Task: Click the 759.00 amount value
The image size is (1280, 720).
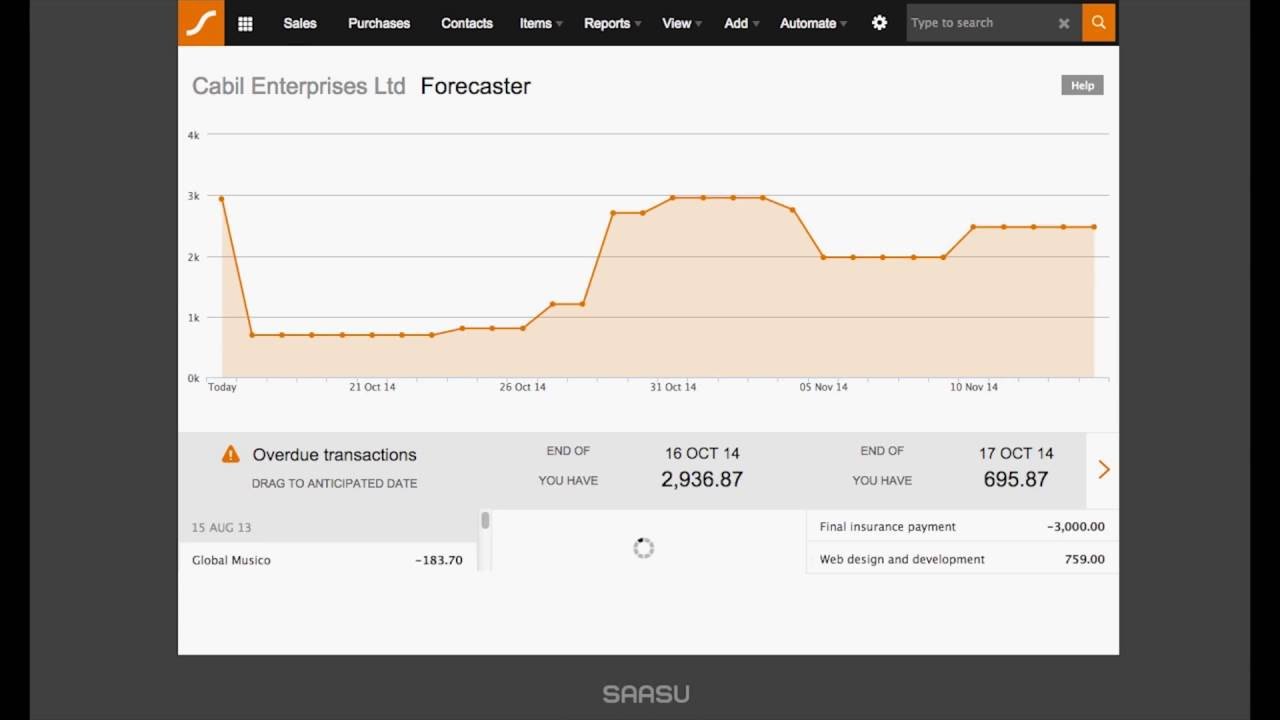Action: tap(1085, 560)
